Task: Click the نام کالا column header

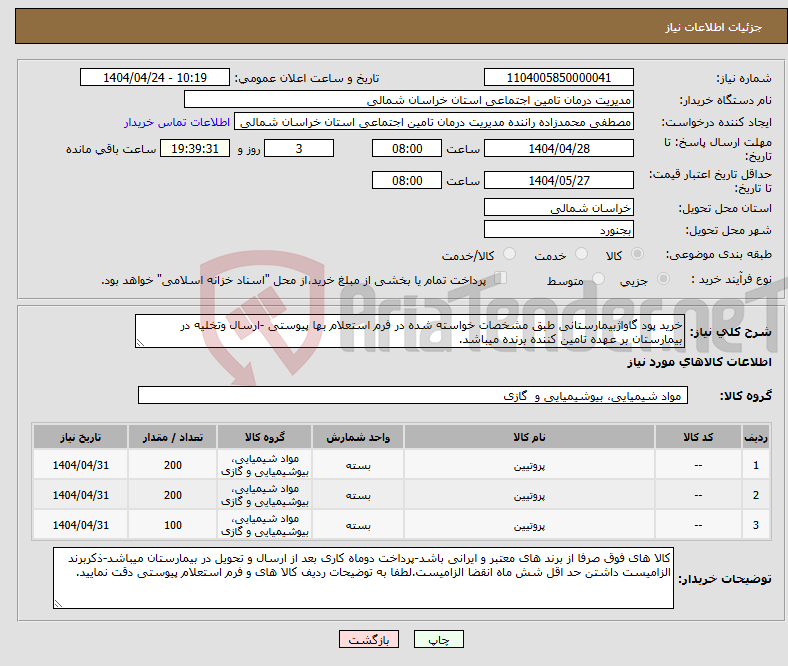Action: point(529,437)
